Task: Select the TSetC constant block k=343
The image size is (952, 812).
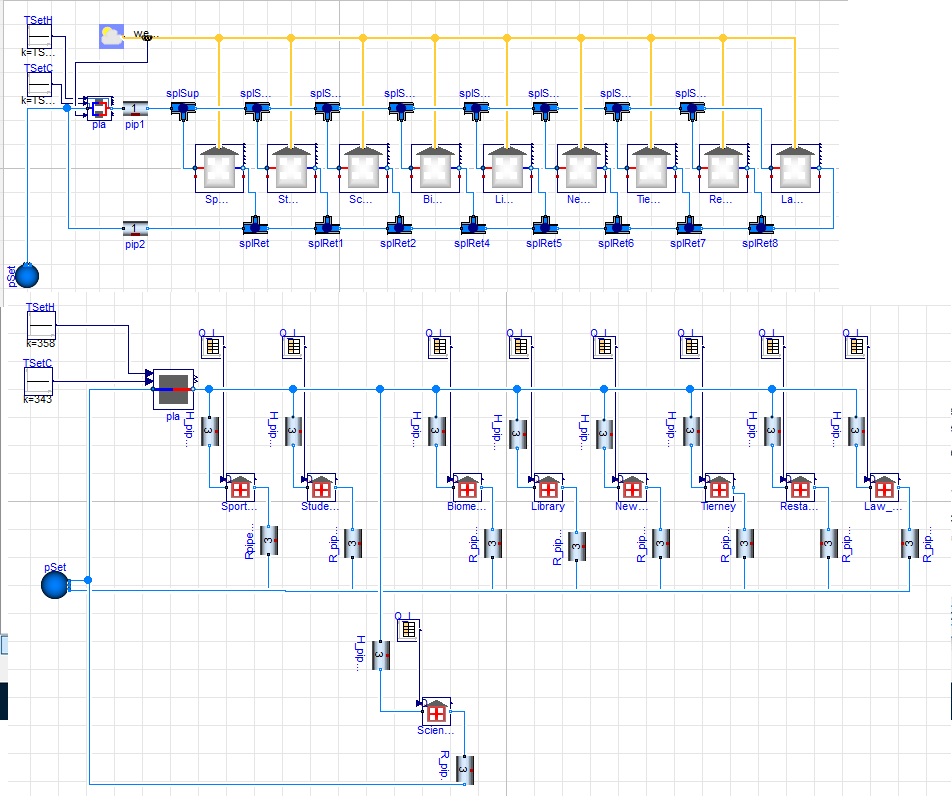Action: tap(38, 381)
